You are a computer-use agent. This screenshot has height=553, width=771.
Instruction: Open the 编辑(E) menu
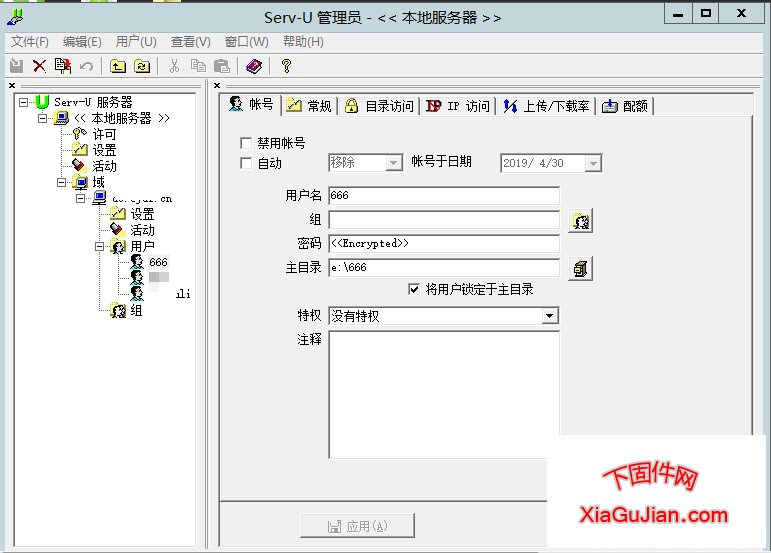coord(82,42)
